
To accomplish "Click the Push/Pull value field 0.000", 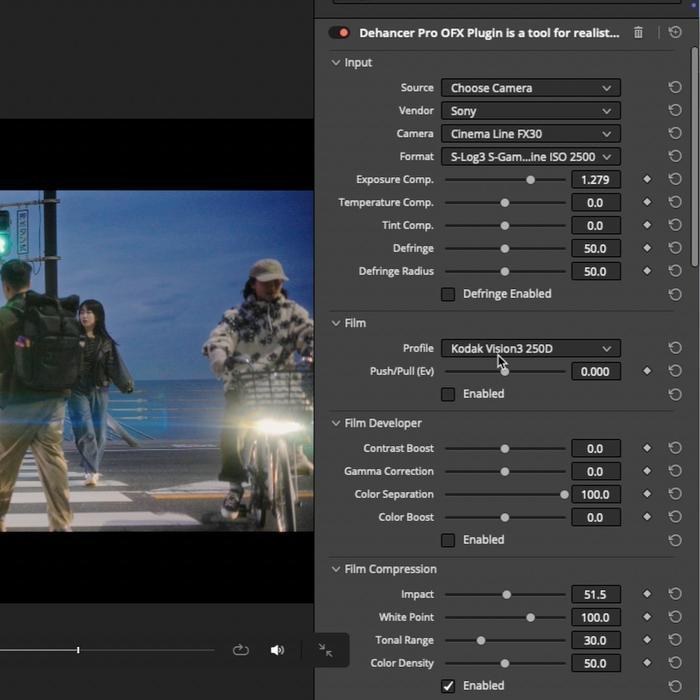I will coord(596,372).
